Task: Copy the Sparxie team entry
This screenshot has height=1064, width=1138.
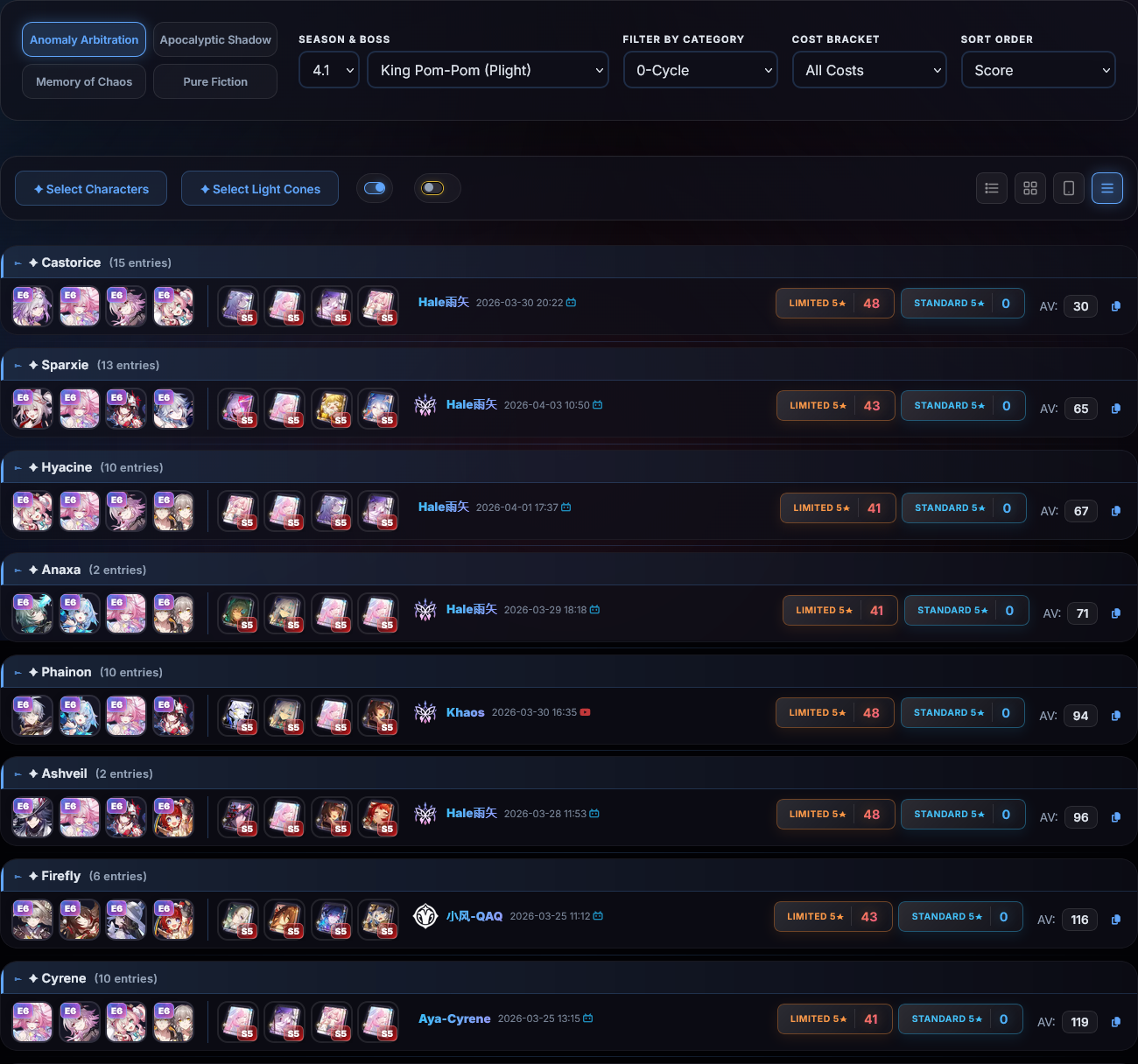Action: (1116, 409)
